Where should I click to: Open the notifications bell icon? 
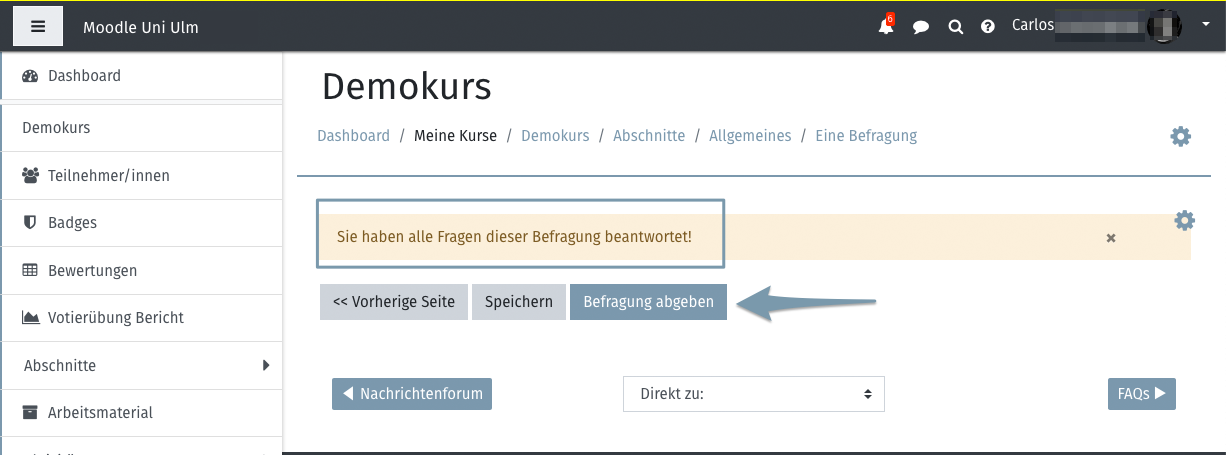[x=886, y=27]
